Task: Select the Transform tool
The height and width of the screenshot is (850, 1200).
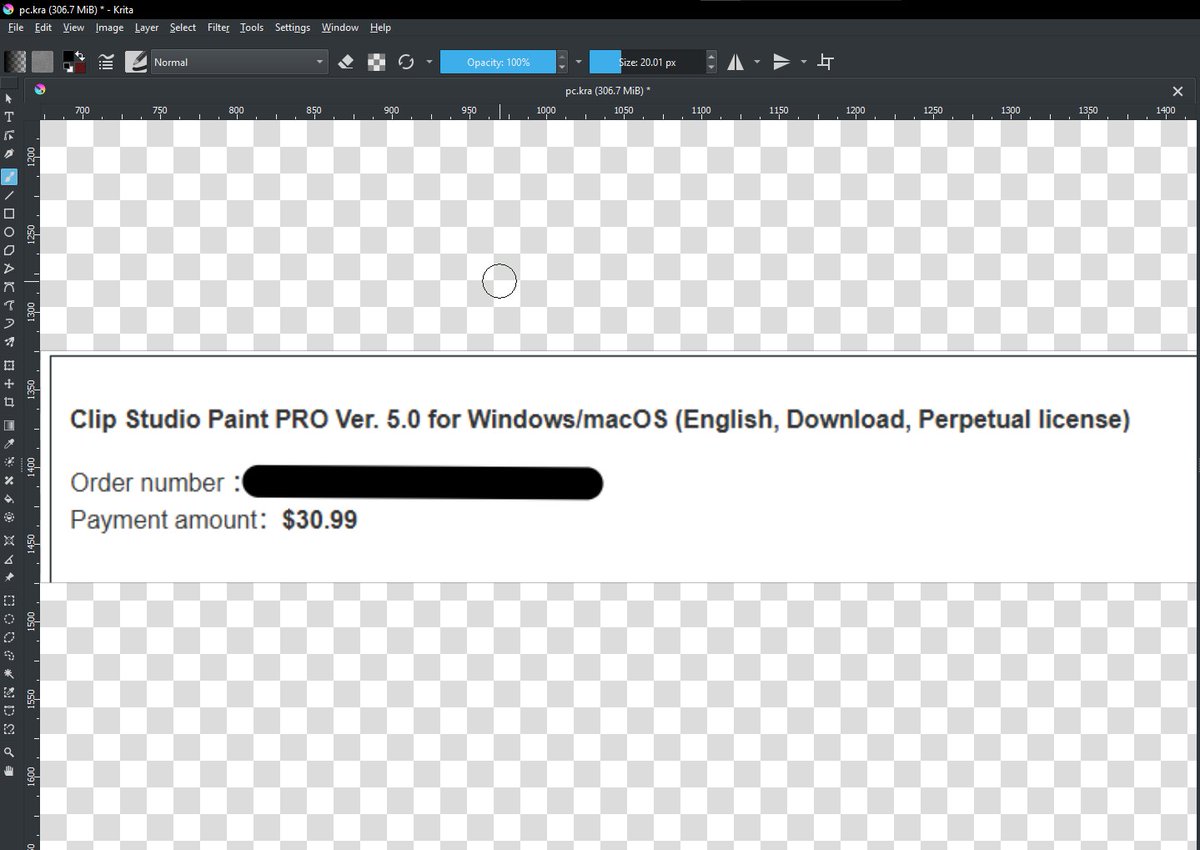Action: point(9,366)
